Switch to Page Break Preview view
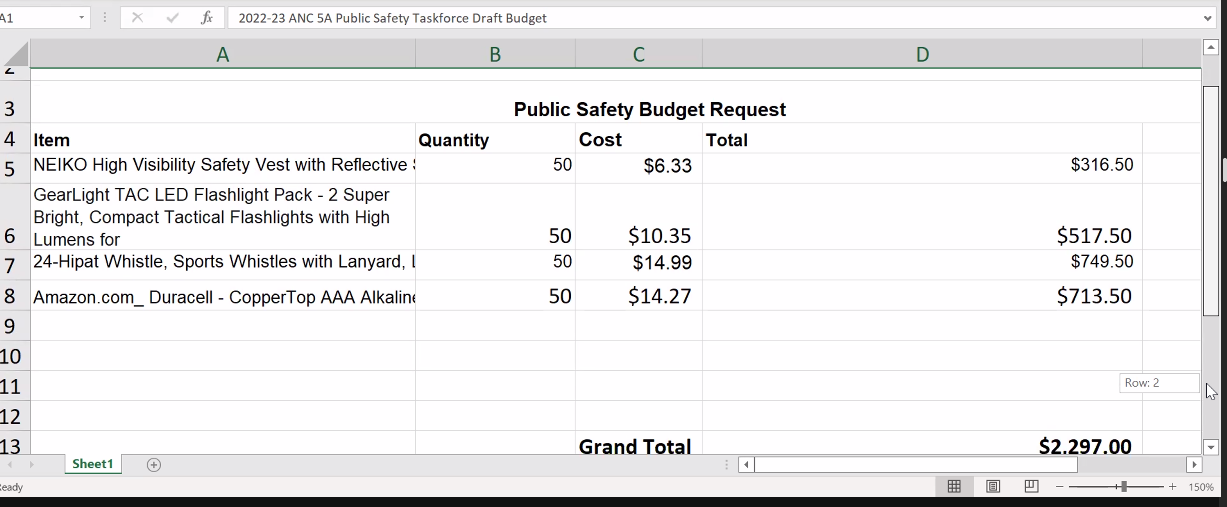 click(x=1031, y=486)
